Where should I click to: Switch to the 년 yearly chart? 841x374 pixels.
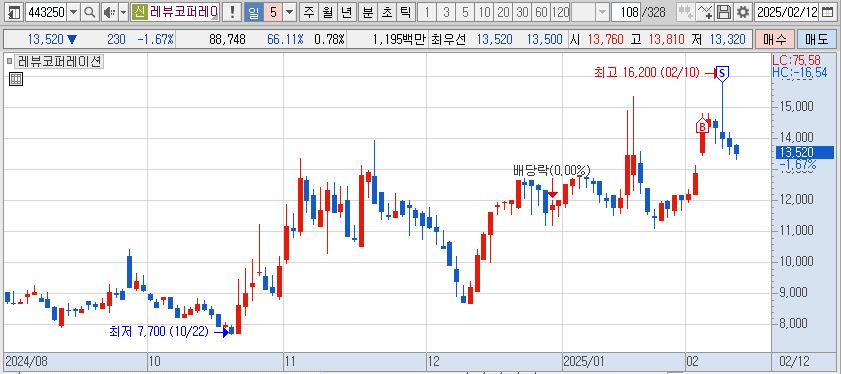(x=346, y=12)
